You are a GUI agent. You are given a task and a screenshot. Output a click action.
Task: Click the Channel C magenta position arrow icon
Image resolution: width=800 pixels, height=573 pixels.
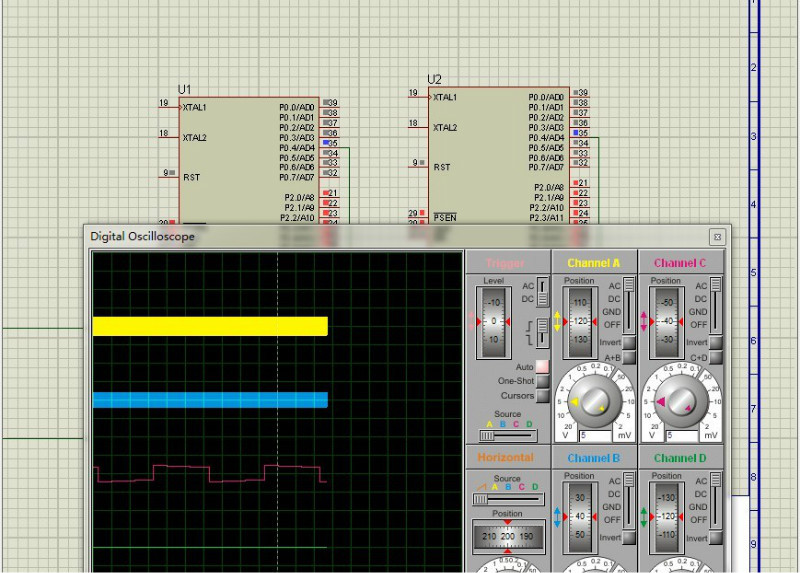[x=644, y=322]
